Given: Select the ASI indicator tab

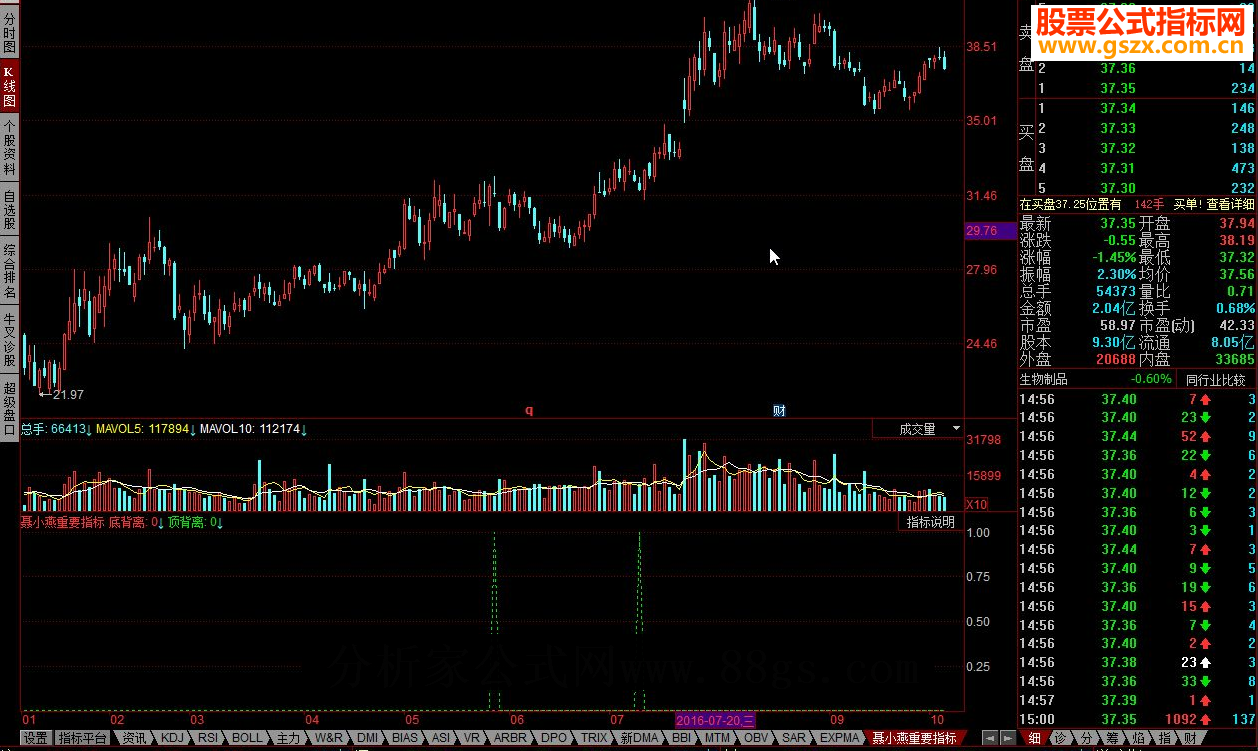Looking at the screenshot, I should tap(440, 738).
